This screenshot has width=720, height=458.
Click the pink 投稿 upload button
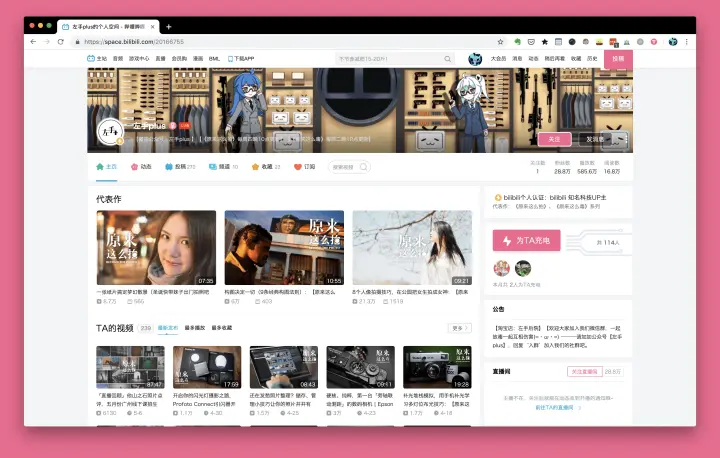point(618,59)
